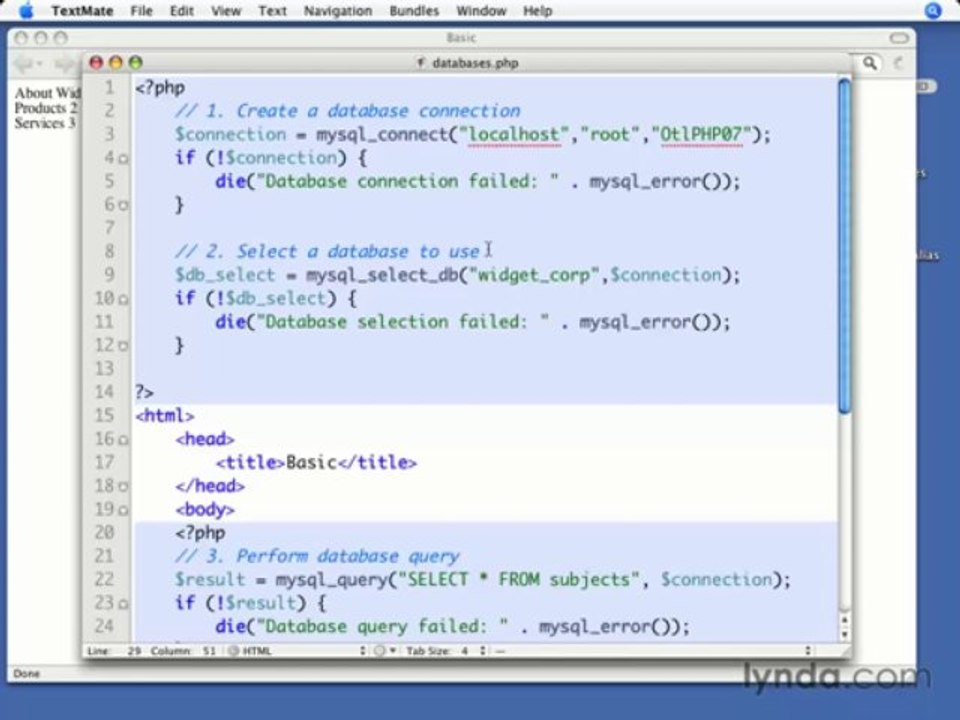Open the File menu
The image size is (960, 720).
pos(141,10)
